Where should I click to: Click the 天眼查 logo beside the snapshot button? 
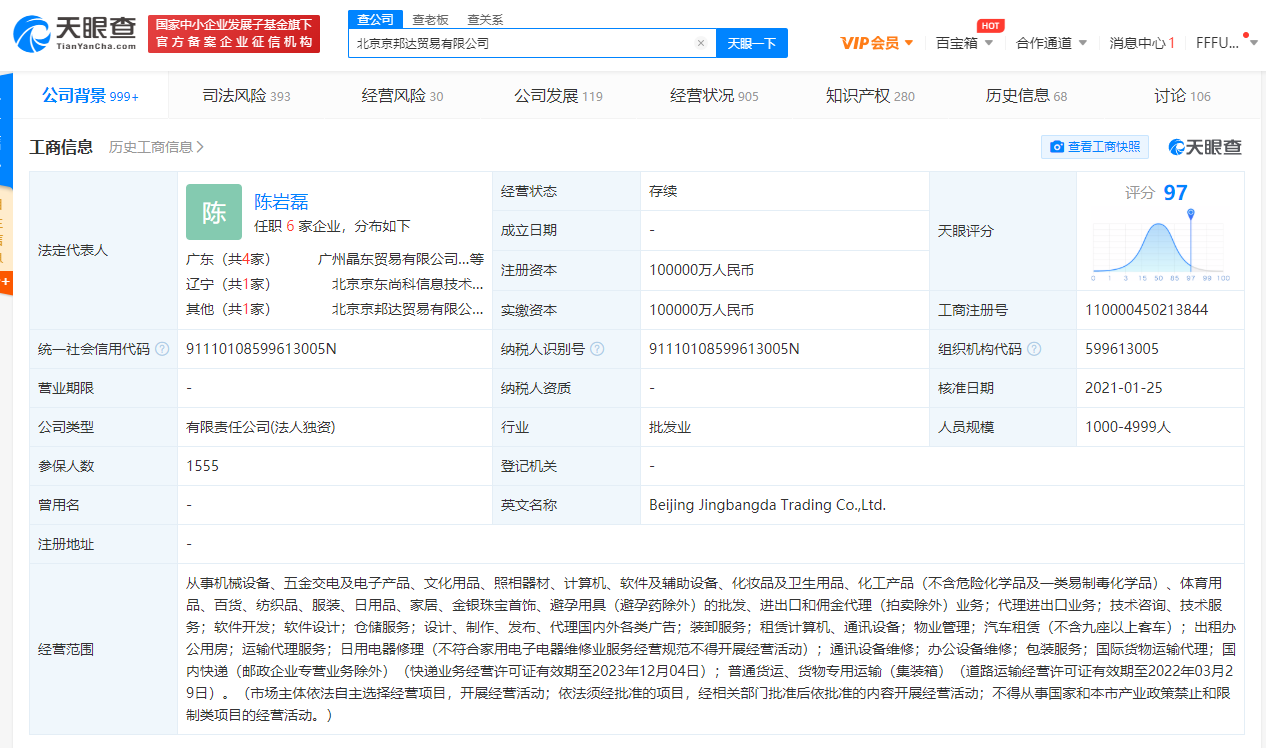coord(1205,147)
